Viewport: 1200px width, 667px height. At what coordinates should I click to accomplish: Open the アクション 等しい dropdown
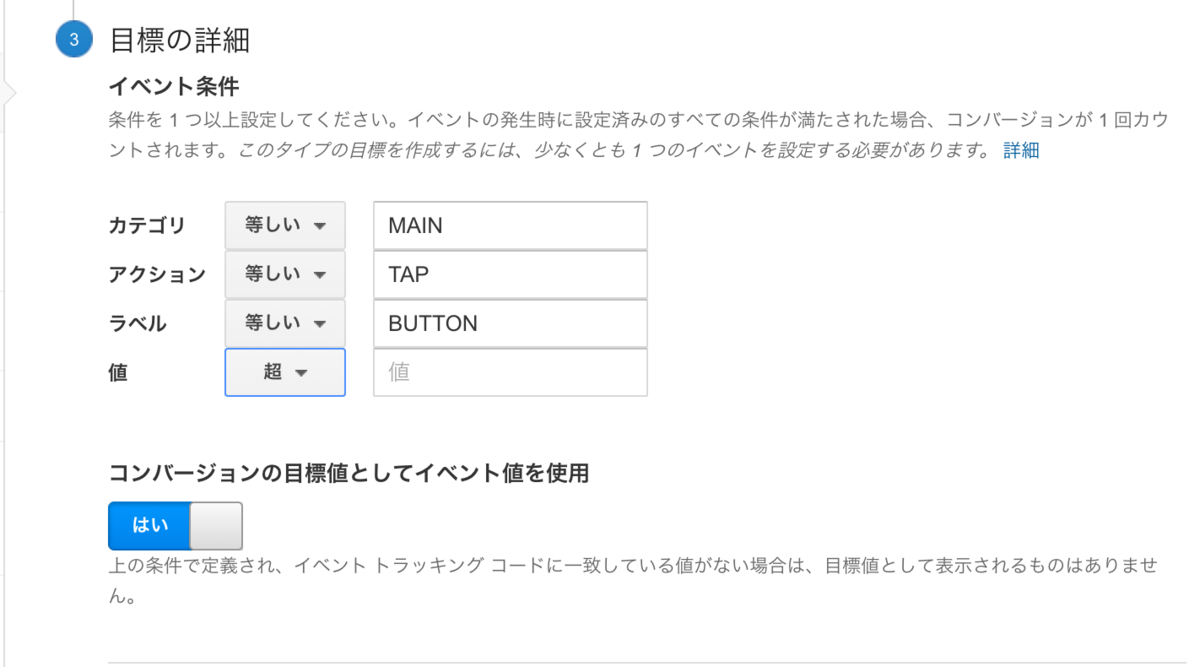click(x=285, y=275)
